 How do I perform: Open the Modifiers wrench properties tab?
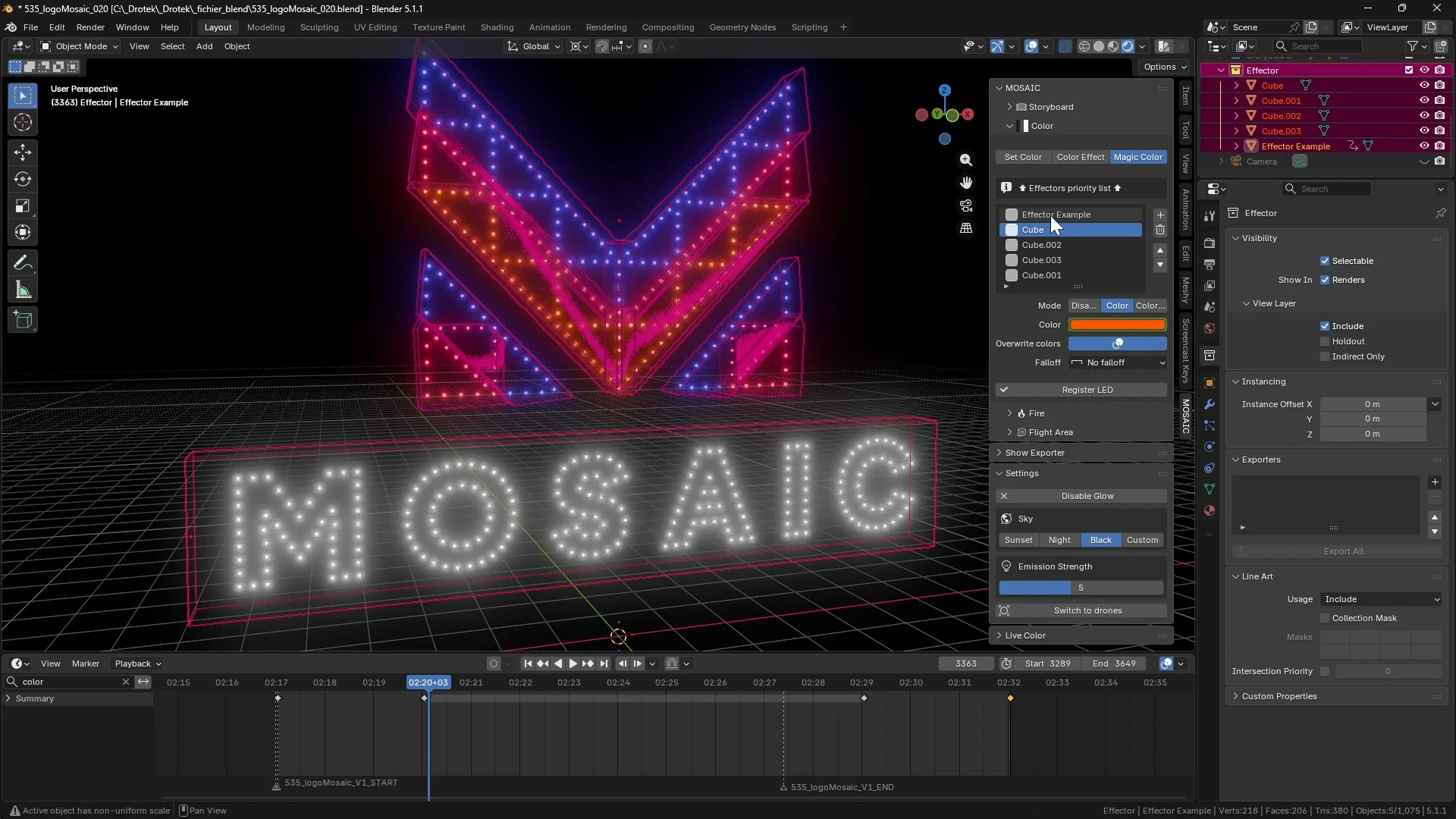(x=1210, y=404)
